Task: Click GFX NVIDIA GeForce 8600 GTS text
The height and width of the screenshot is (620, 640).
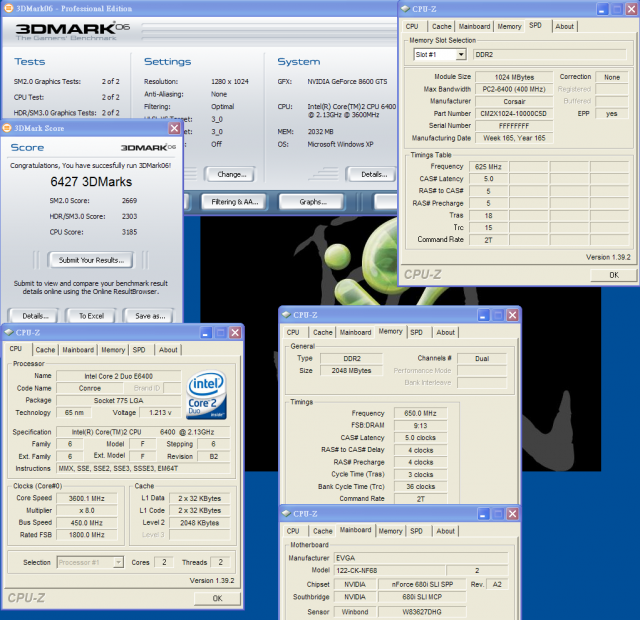Action: click(347, 81)
